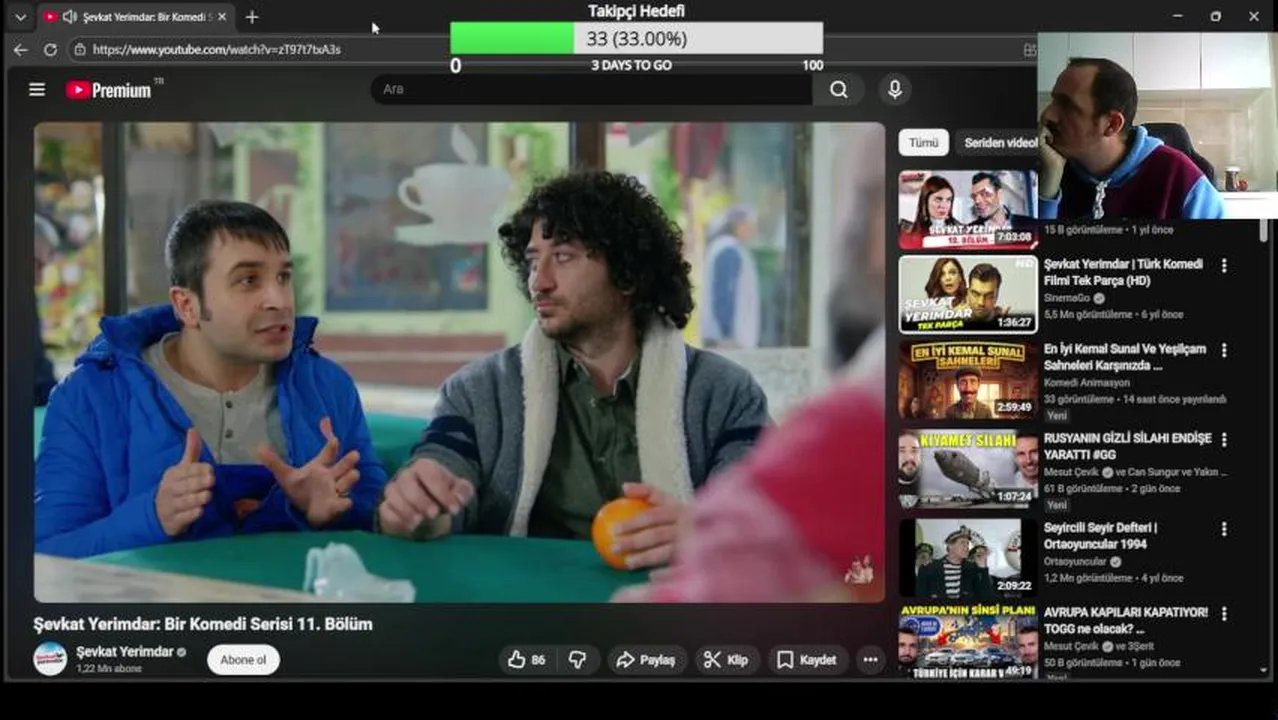Click the Takipçi Hedefi progress bar
Viewport: 1278px width, 720px height.
coord(636,39)
